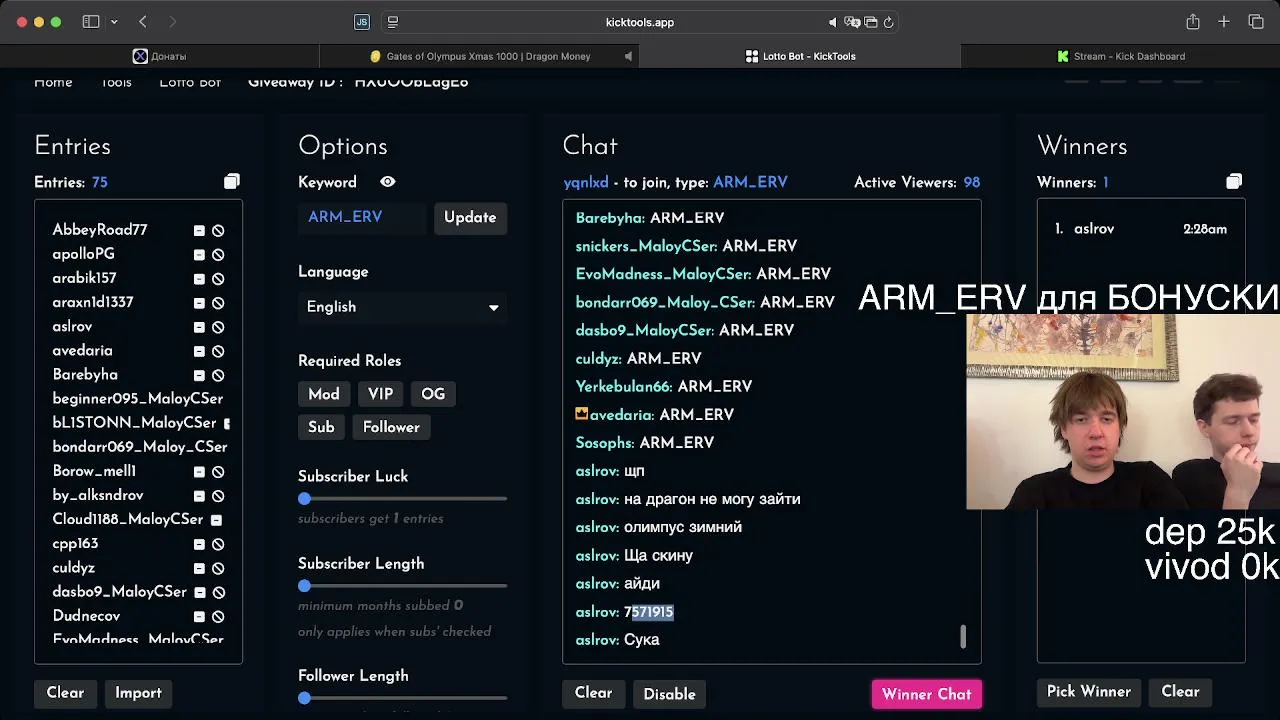Click the minus icon beside Barebyha
1280x720 pixels.
pos(199,375)
